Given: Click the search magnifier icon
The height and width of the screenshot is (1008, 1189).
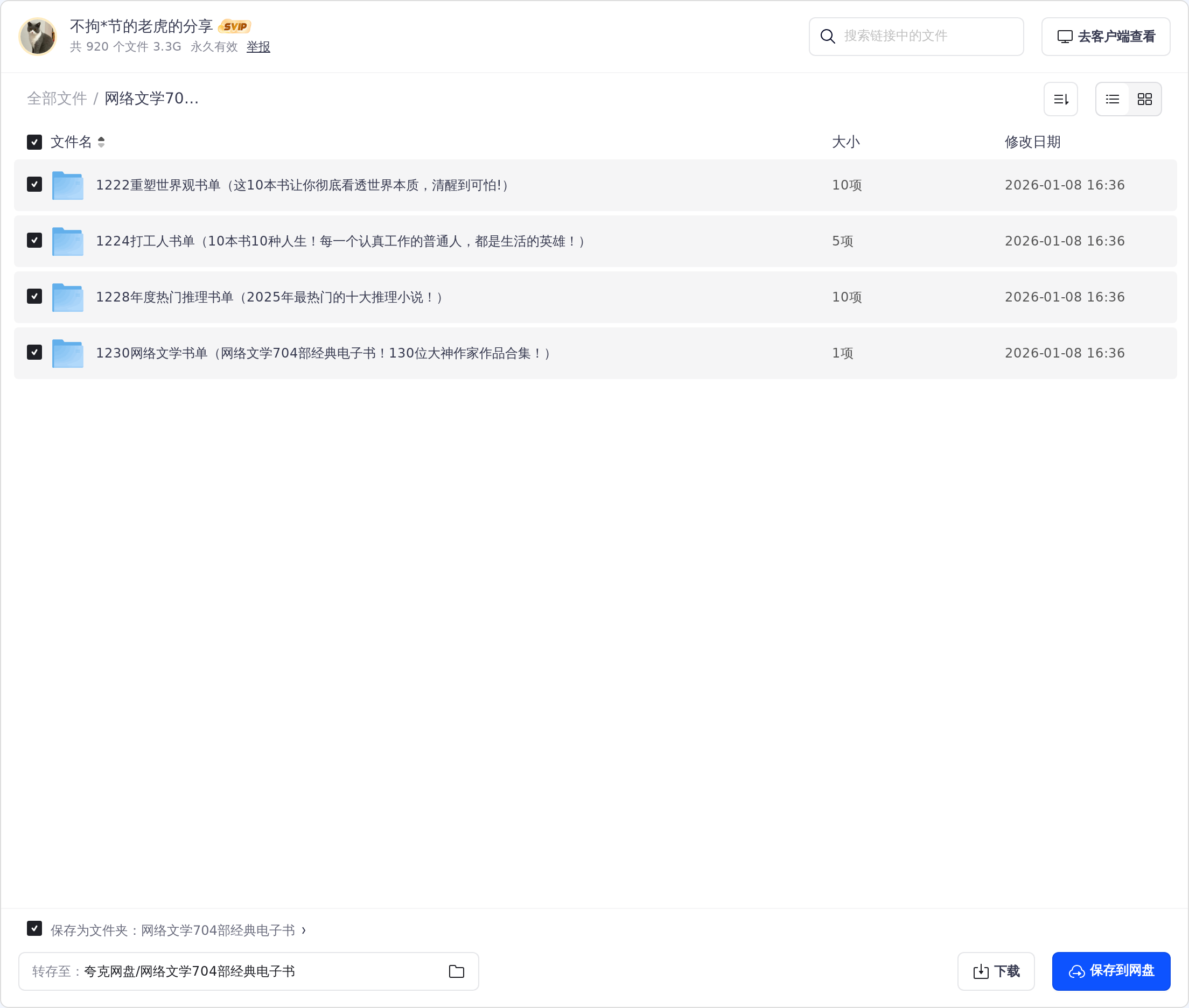Looking at the screenshot, I should pyautogui.click(x=827, y=37).
